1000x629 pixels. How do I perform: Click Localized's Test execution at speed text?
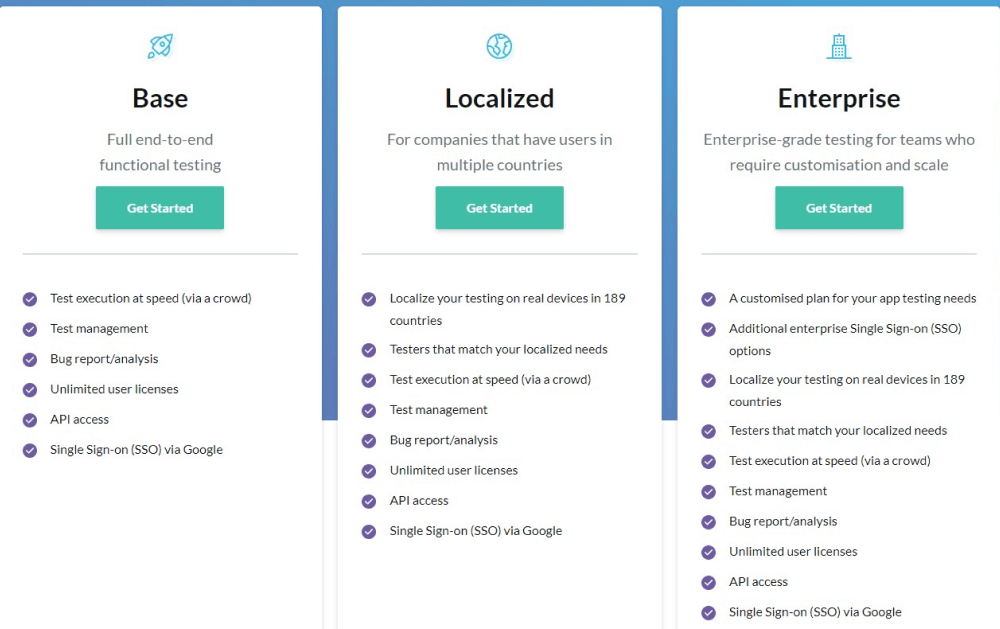point(490,380)
